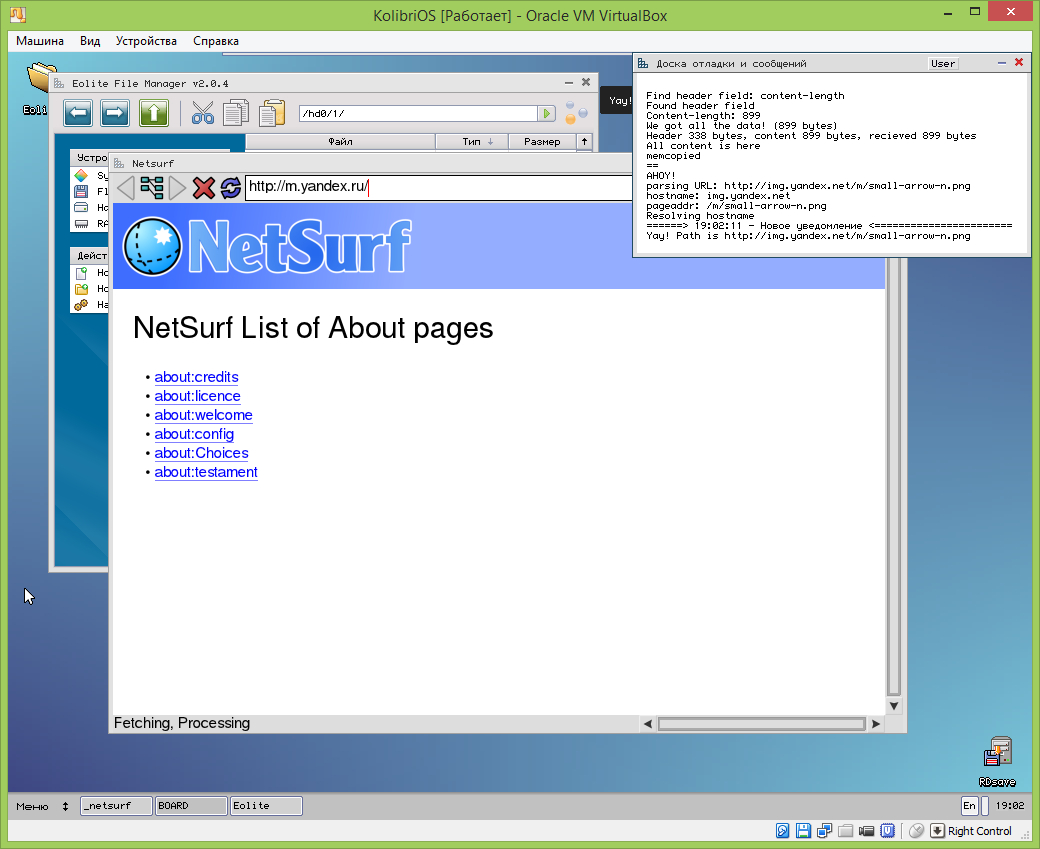Reload the page in NetSurf
1040x849 pixels.
pyautogui.click(x=231, y=187)
